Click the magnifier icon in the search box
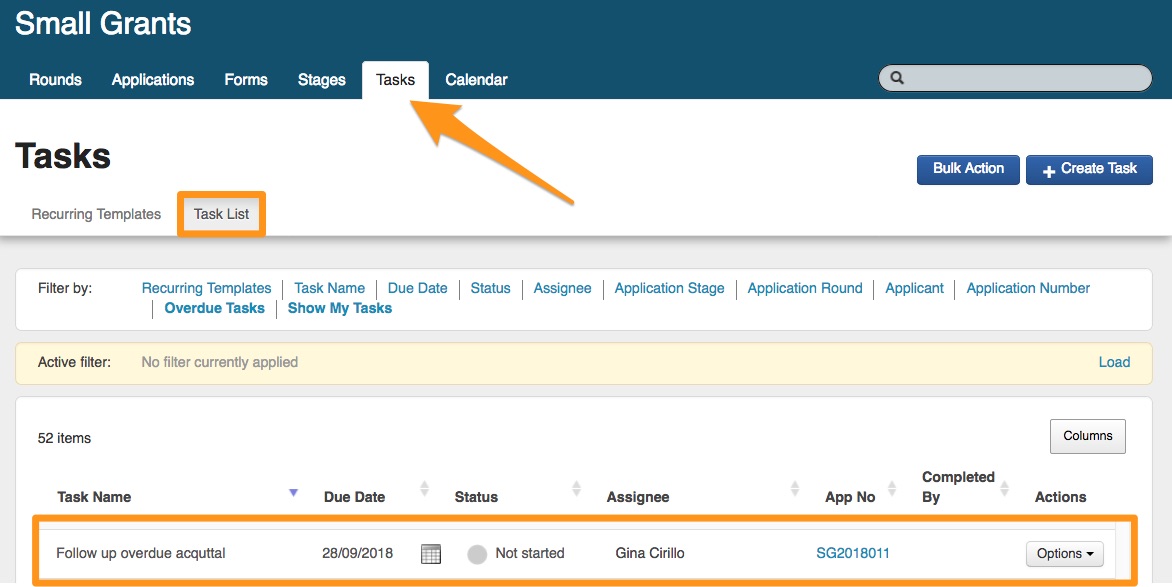 pyautogui.click(x=897, y=78)
